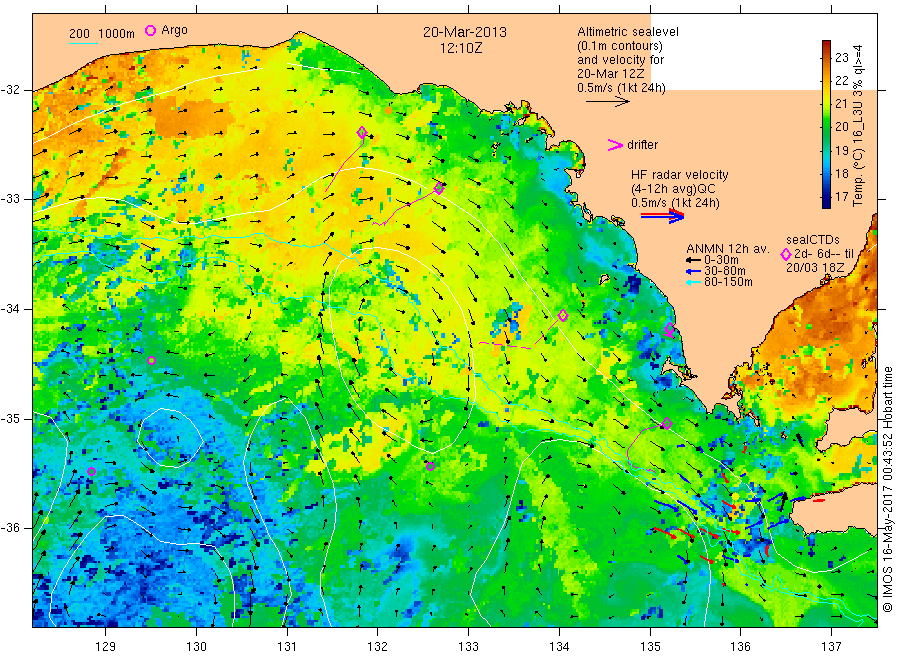Click the cyan 80-150m ANMN arrow symbol
900x660 pixels.
point(693,282)
